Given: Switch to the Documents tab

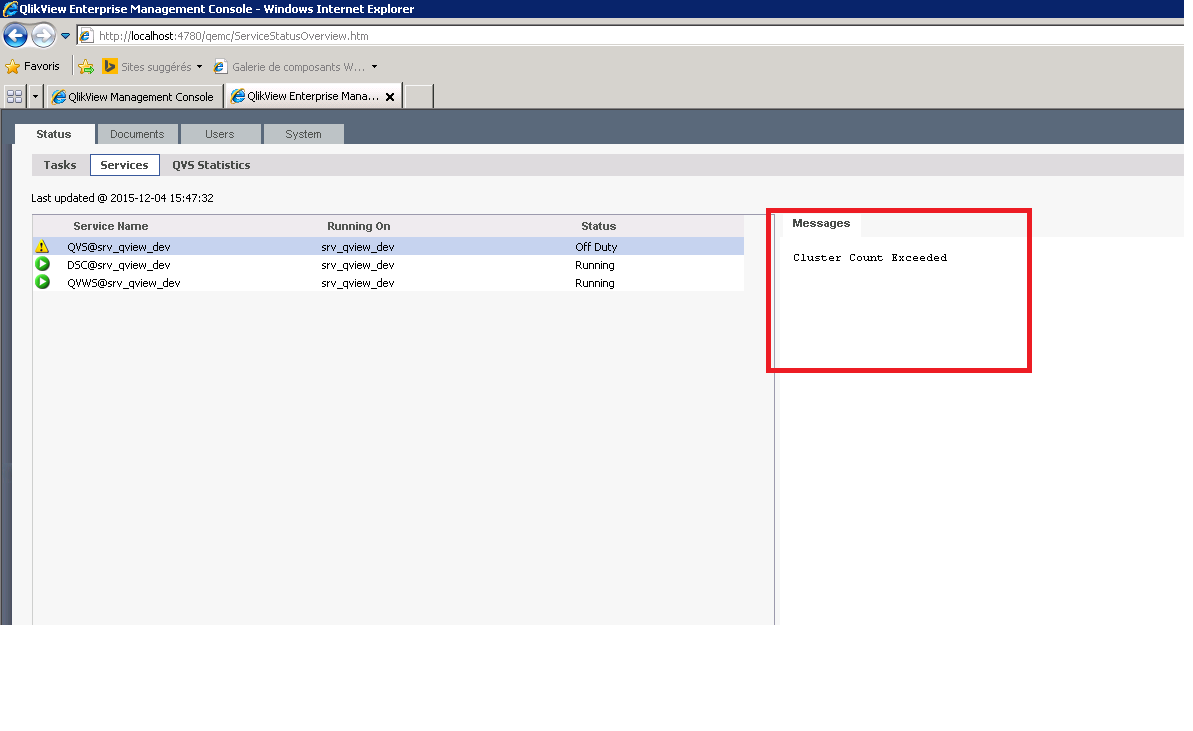Looking at the screenshot, I should [137, 134].
